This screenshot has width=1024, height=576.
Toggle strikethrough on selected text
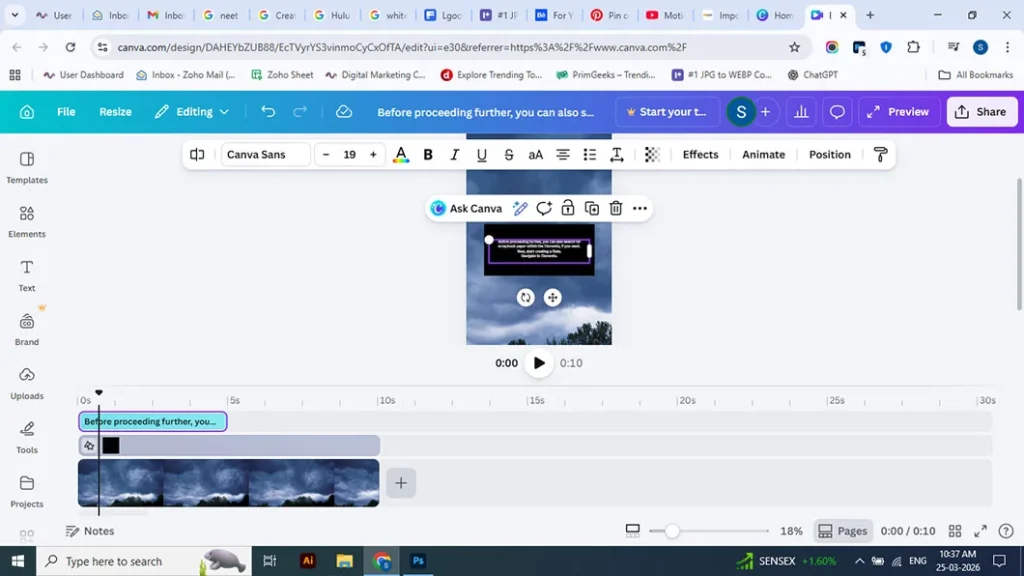pyautogui.click(x=508, y=154)
